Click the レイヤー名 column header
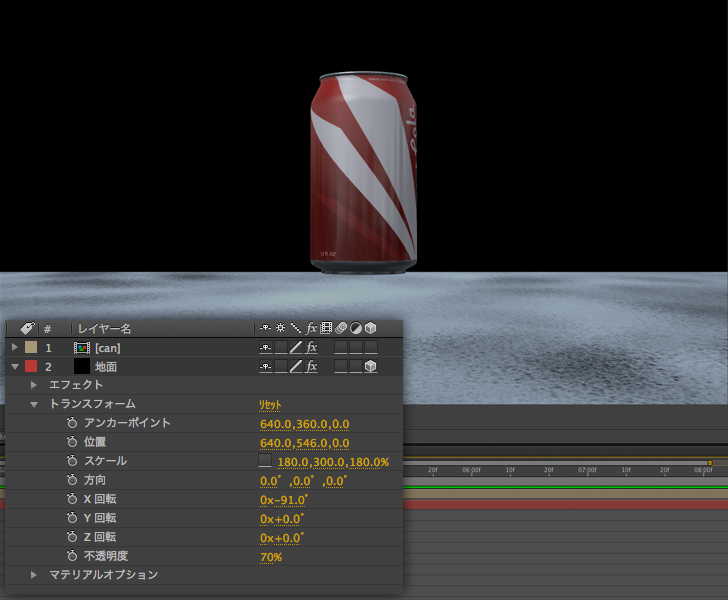This screenshot has width=728, height=600. click(x=105, y=328)
